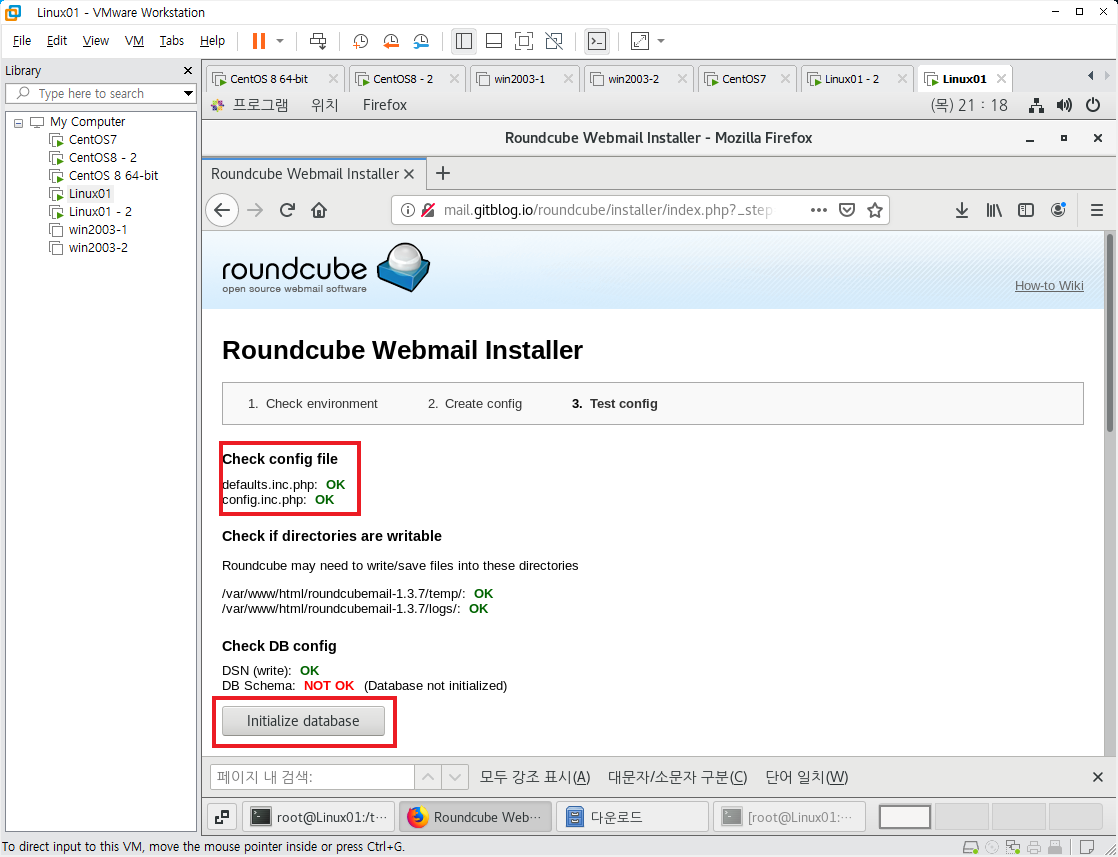Switch to the win2003-1 tab
The height and width of the screenshot is (857, 1118).
tap(519, 79)
